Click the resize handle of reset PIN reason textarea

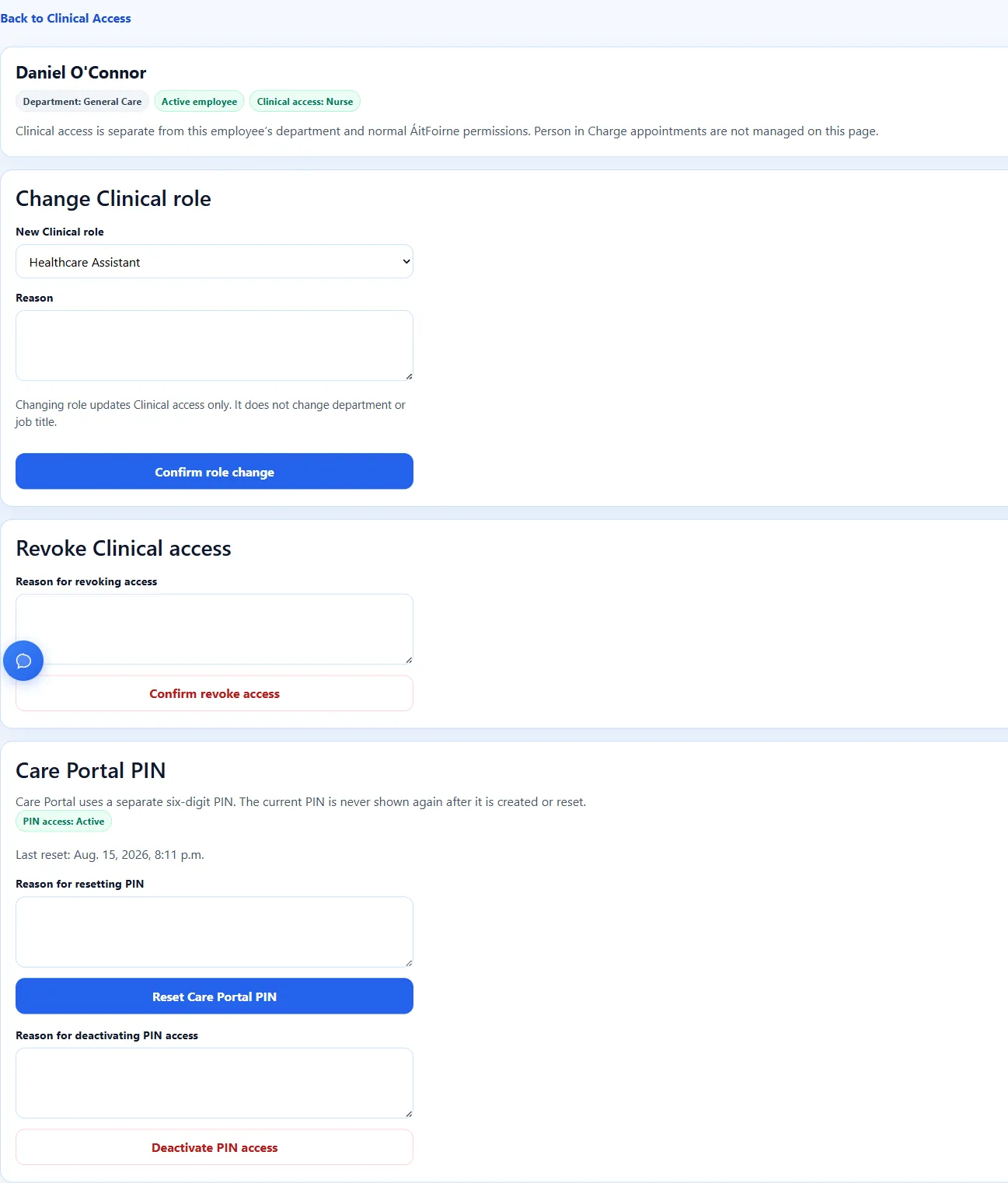pyautogui.click(x=408, y=963)
